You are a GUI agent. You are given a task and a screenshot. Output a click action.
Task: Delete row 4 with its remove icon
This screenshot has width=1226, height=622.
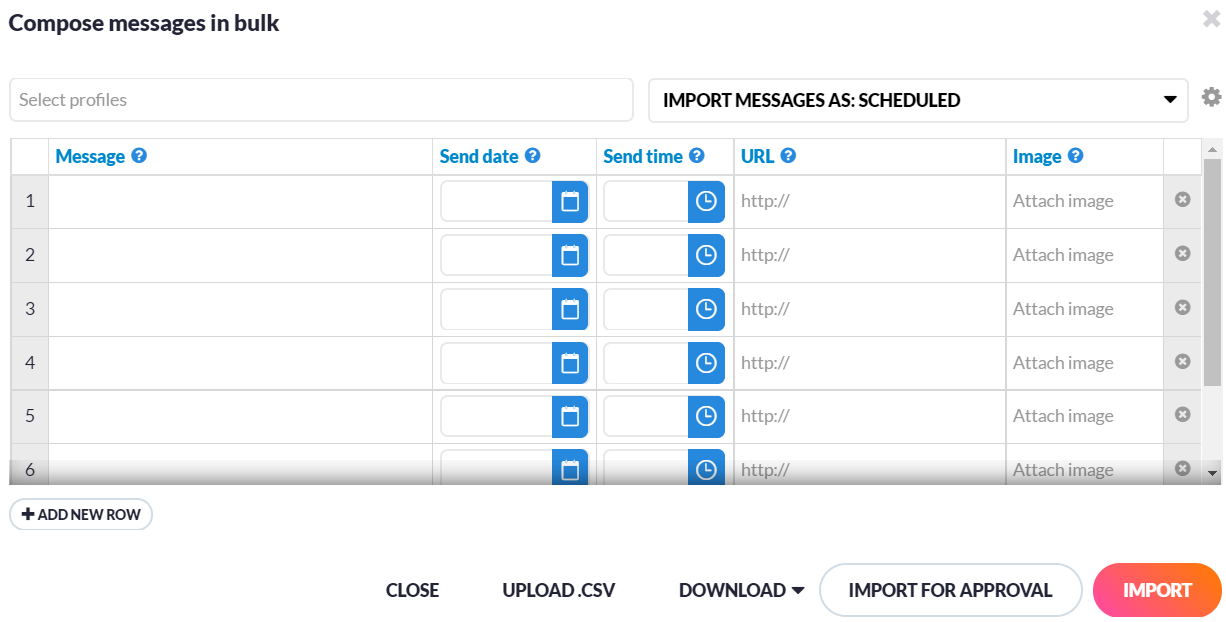point(1182,361)
